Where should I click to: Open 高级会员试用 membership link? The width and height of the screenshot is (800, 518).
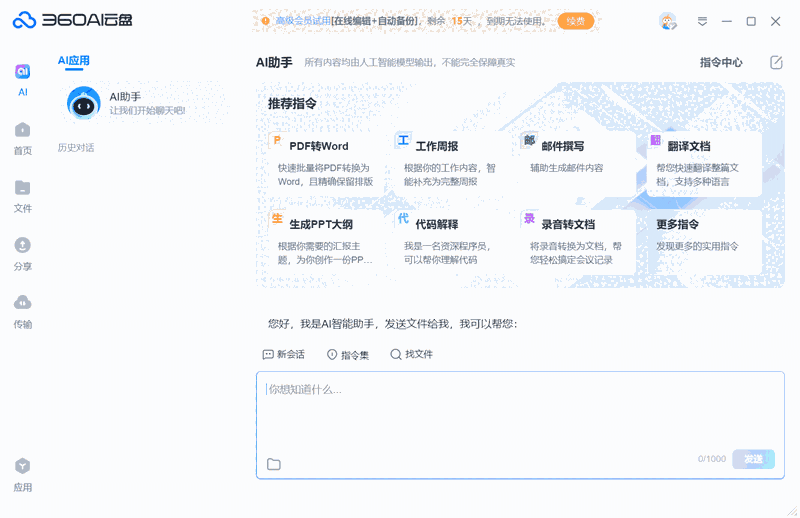pyautogui.click(x=303, y=21)
